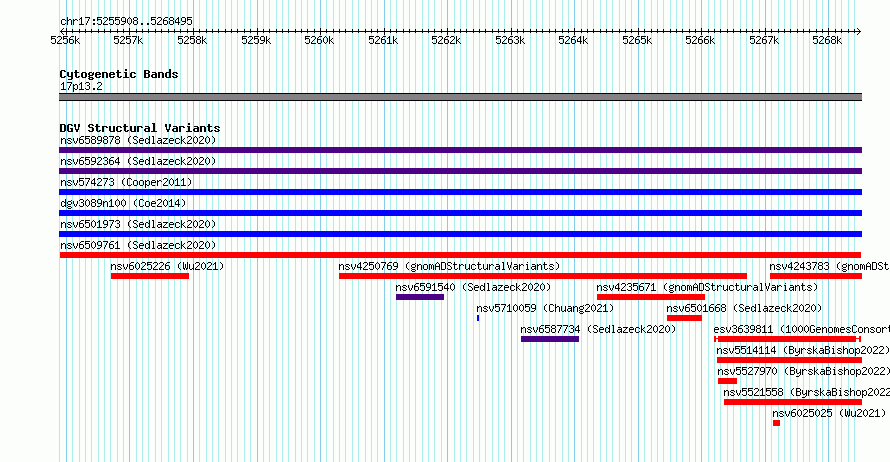The width and height of the screenshot is (890, 462).
Task: Click the tiny blue marker for nsv5710059
Action: tap(478, 318)
